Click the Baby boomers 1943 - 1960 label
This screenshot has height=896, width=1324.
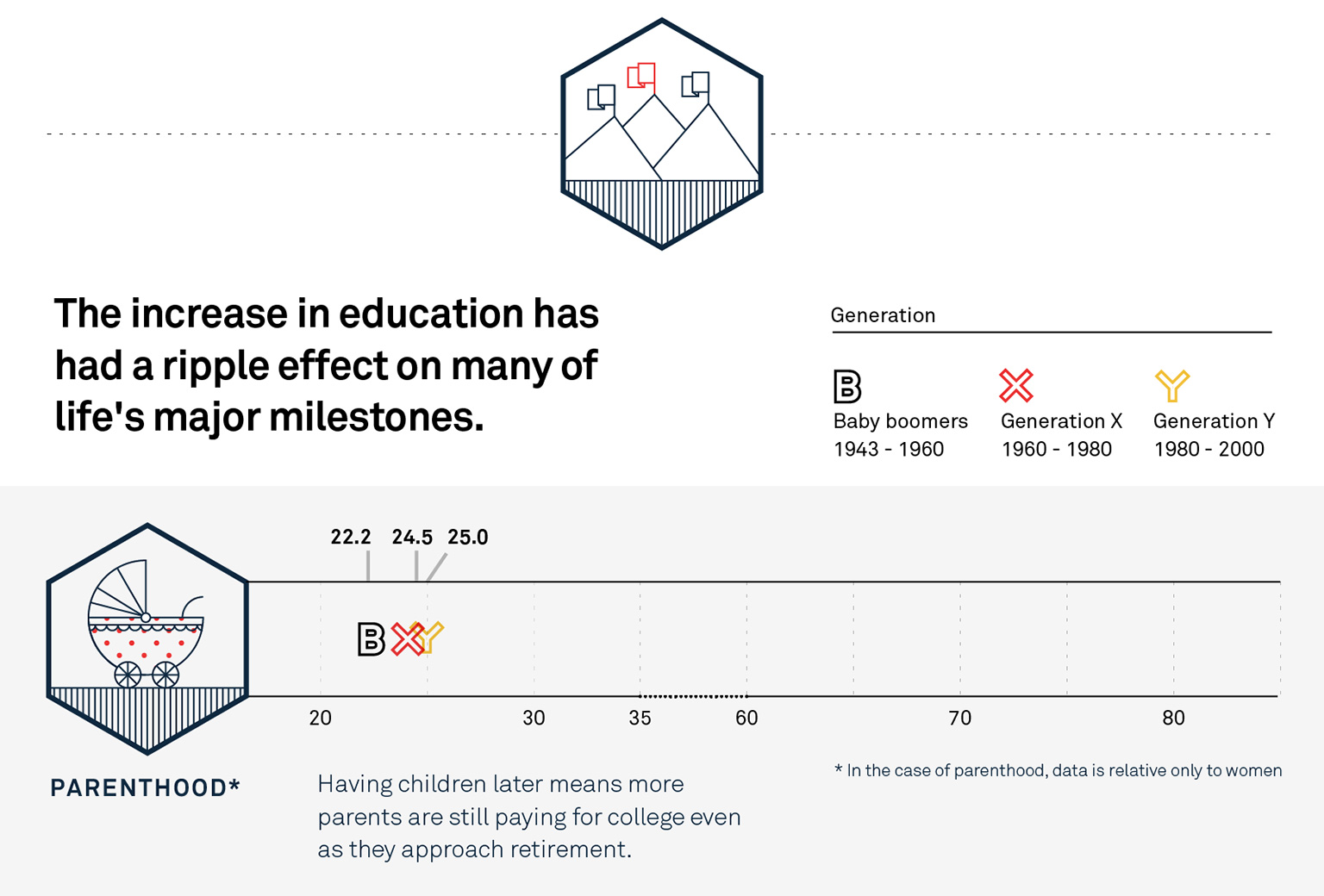pos(900,435)
